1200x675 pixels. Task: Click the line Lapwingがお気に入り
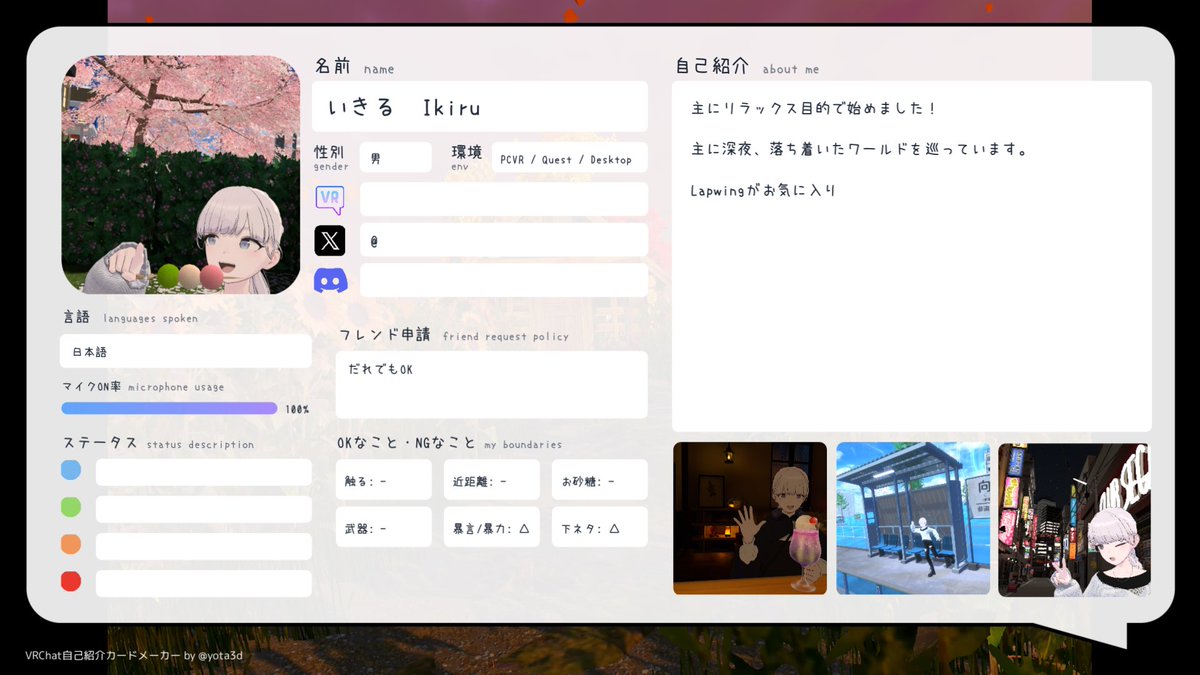(x=763, y=190)
